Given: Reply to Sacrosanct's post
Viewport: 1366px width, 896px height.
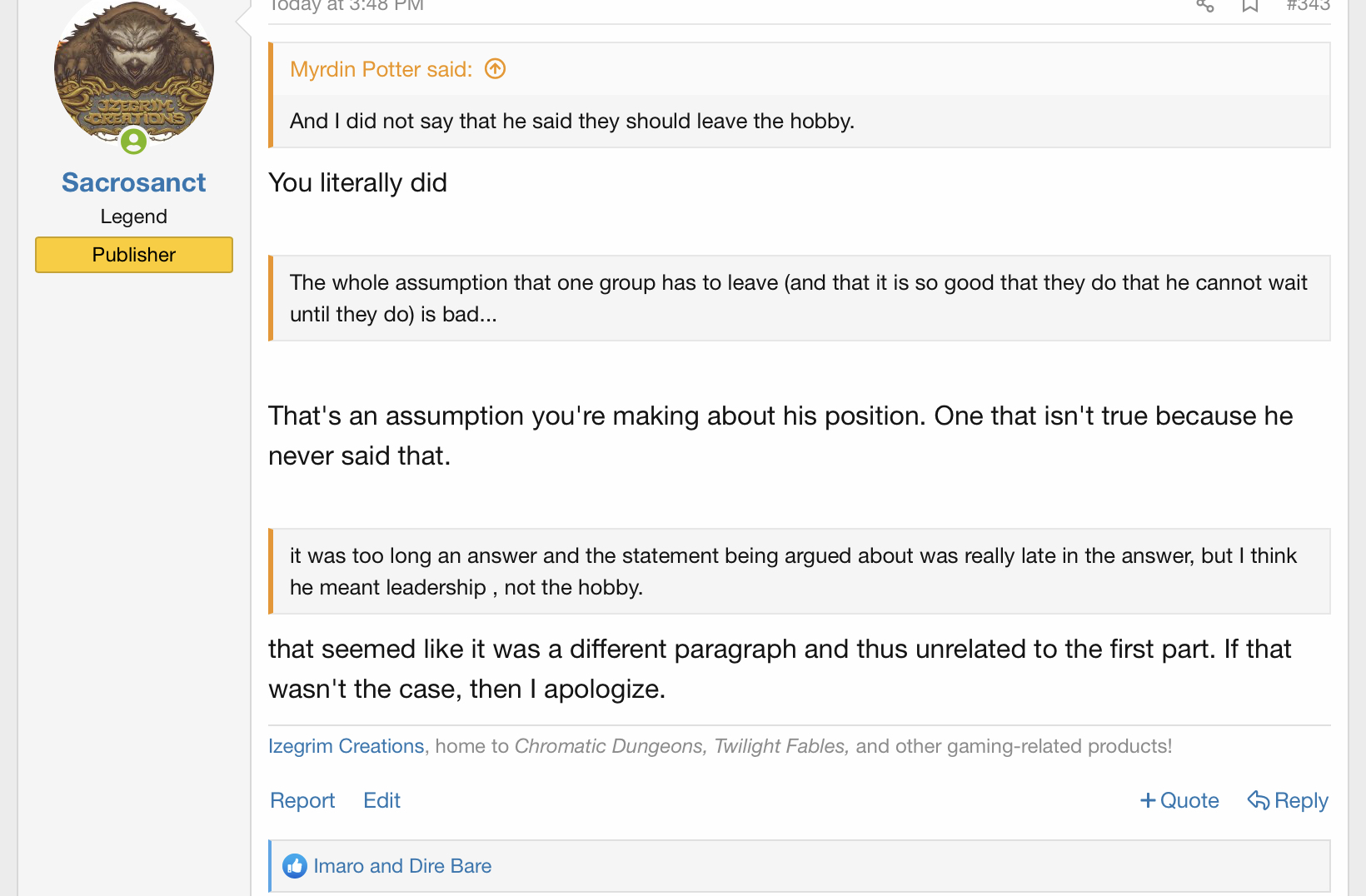Looking at the screenshot, I should (1288, 800).
